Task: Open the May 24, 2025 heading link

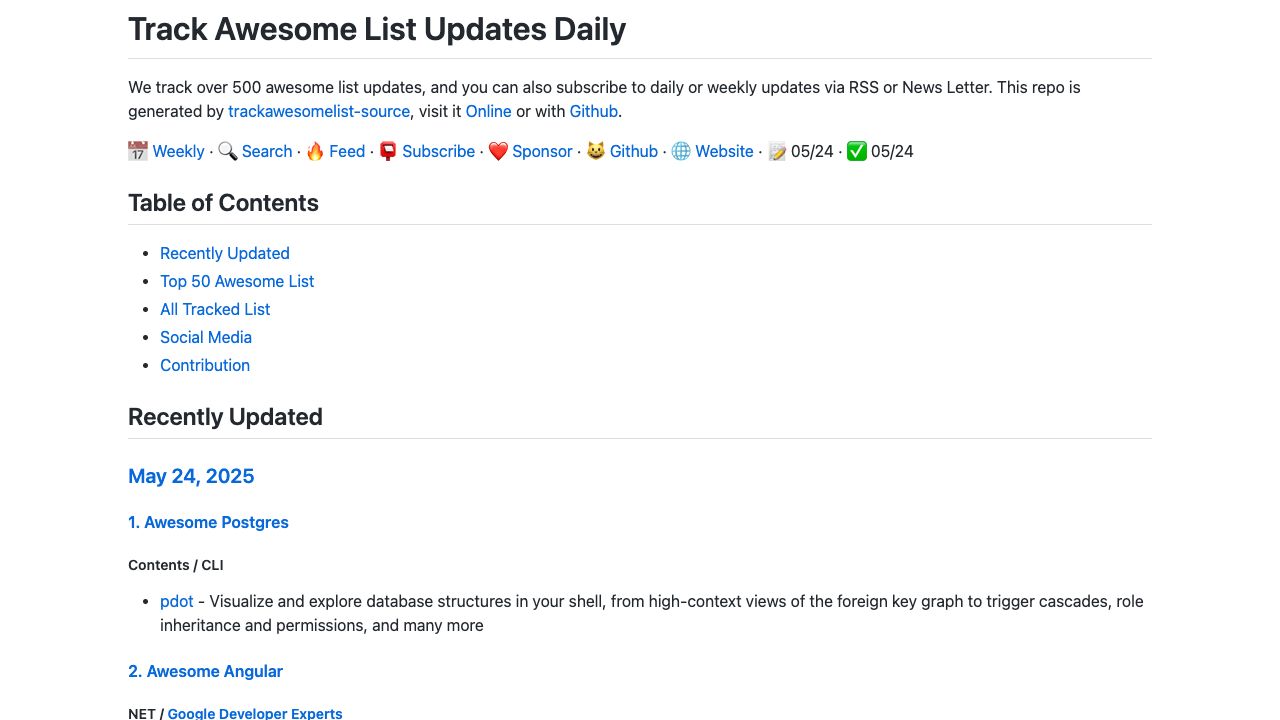Action: tap(191, 476)
